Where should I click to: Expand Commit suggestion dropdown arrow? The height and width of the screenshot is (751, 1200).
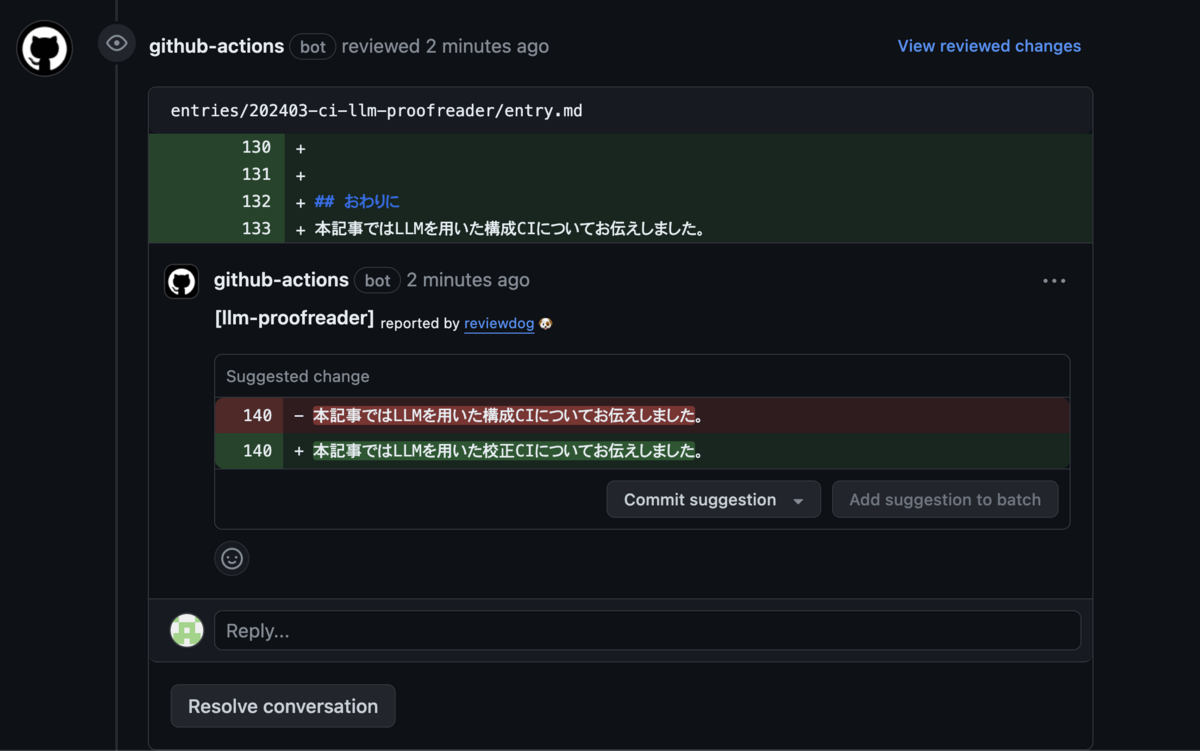pyautogui.click(x=799, y=500)
